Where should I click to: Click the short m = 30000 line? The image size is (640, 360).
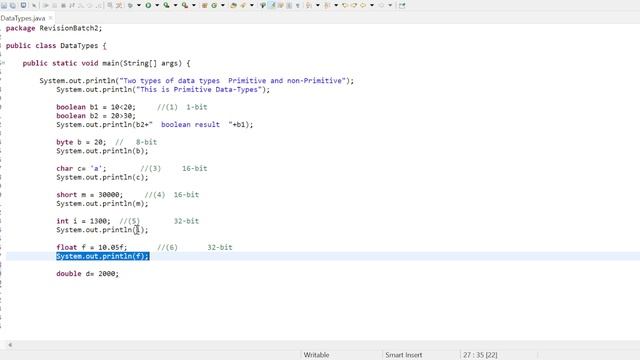[89, 195]
